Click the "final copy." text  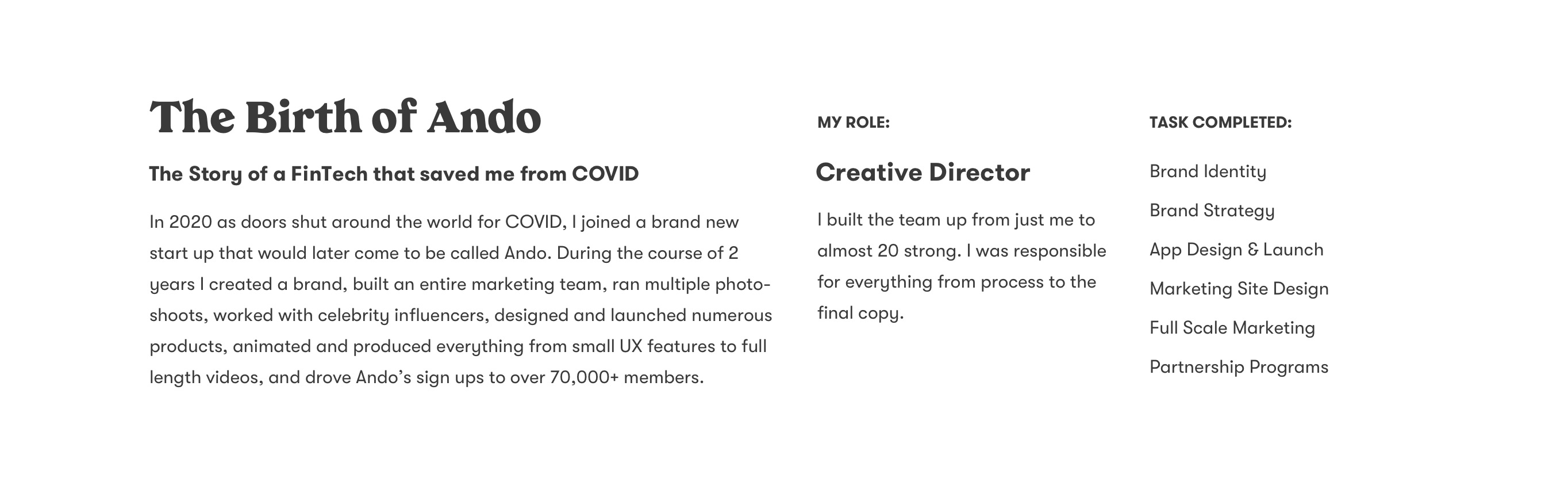[860, 313]
